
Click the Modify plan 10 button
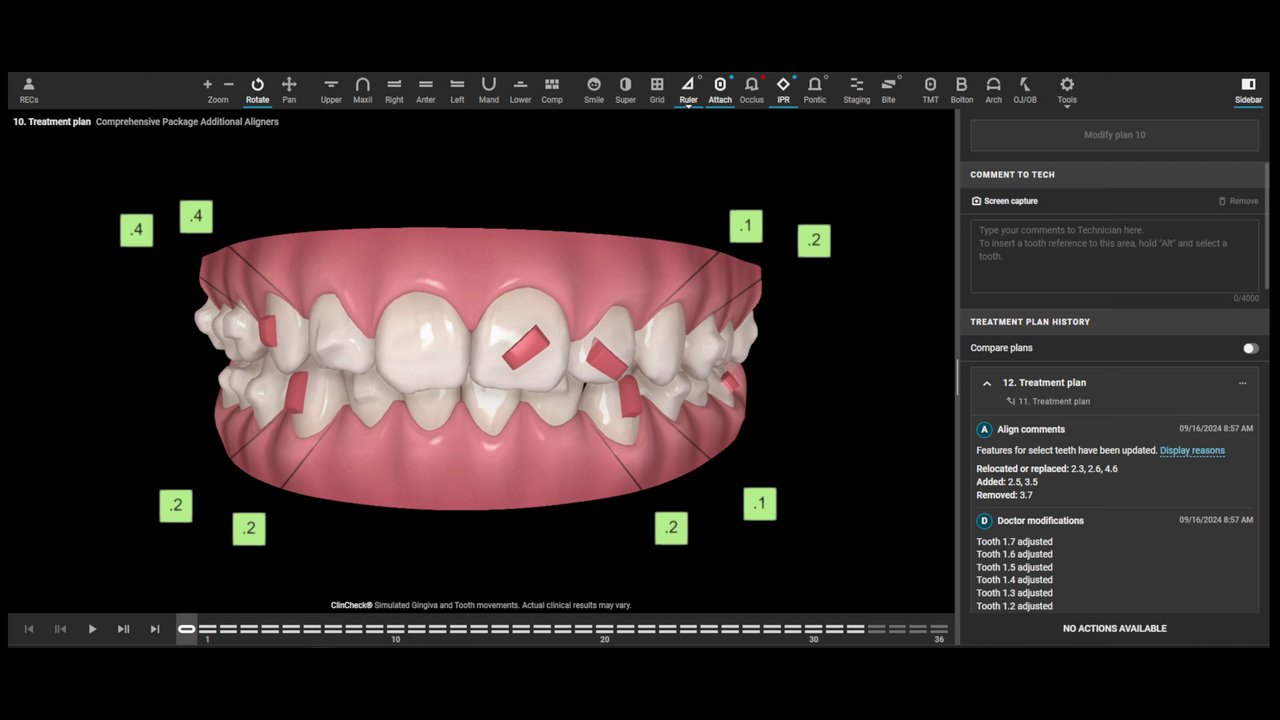1114,135
